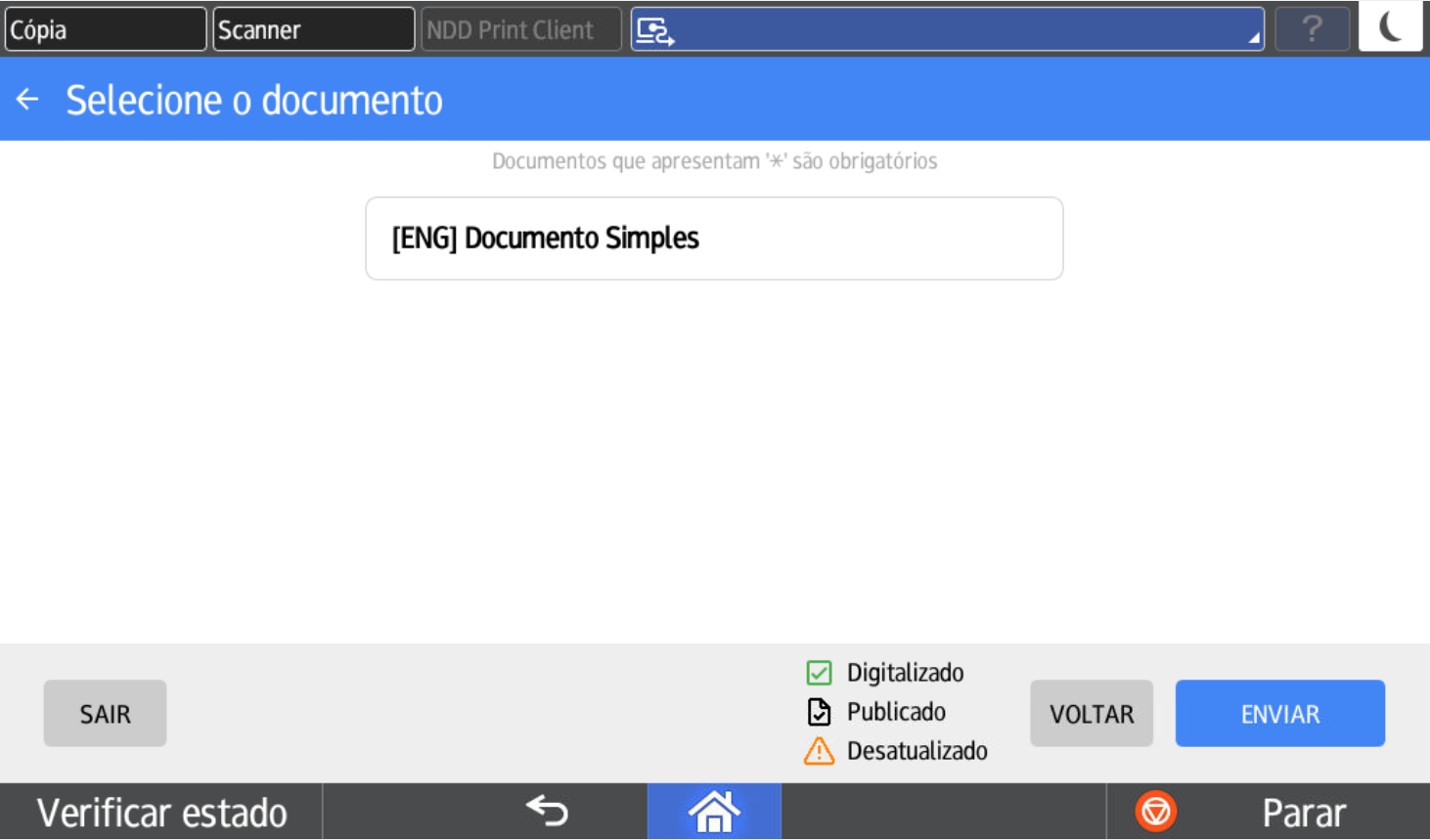1430x840 pixels.
Task: Expand the blue bar dropdown corner arrow
Action: (1253, 38)
